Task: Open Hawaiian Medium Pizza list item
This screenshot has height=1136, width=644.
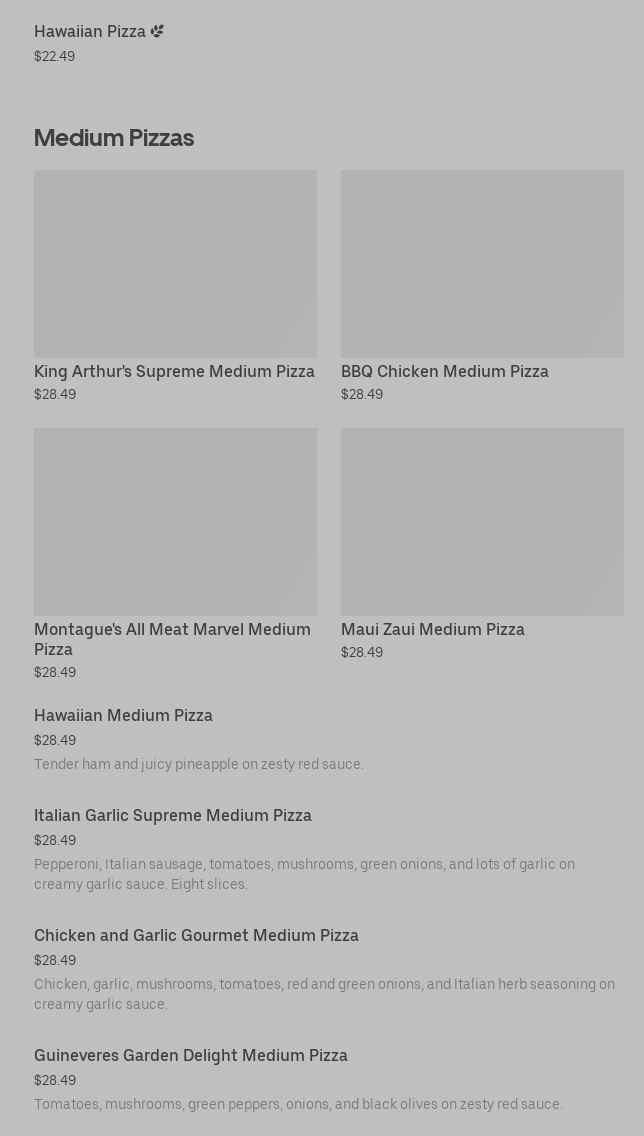Action: click(123, 715)
